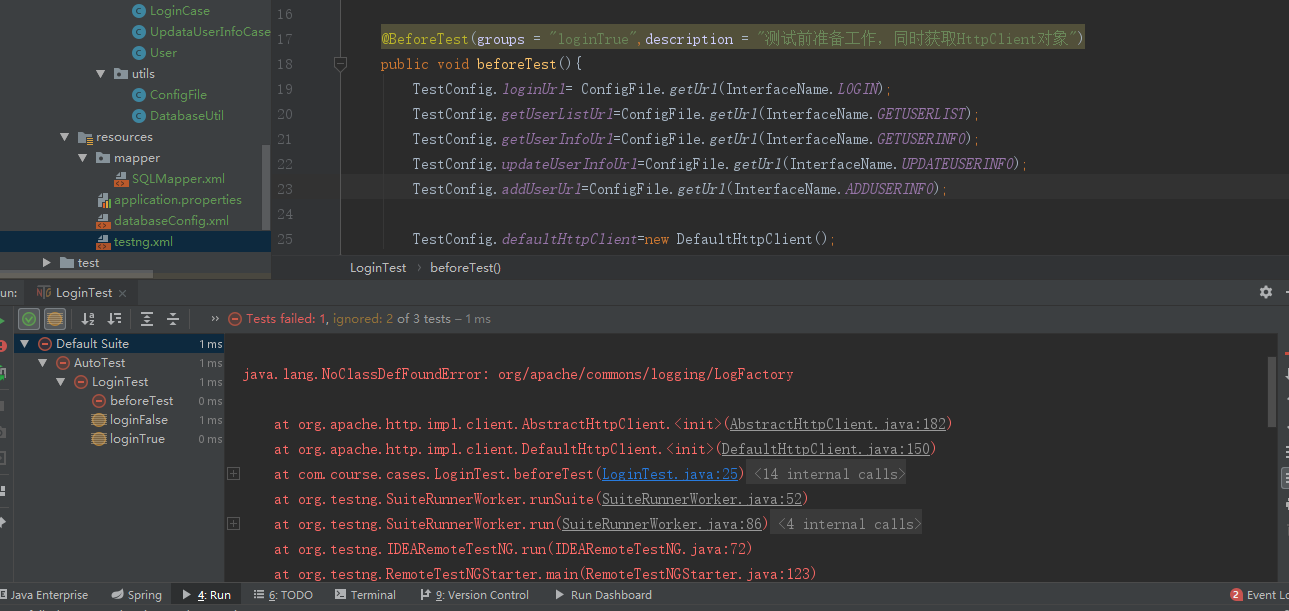The image size is (1289, 611).
Task: Collapse the mapper folder node
Action: coord(83,158)
